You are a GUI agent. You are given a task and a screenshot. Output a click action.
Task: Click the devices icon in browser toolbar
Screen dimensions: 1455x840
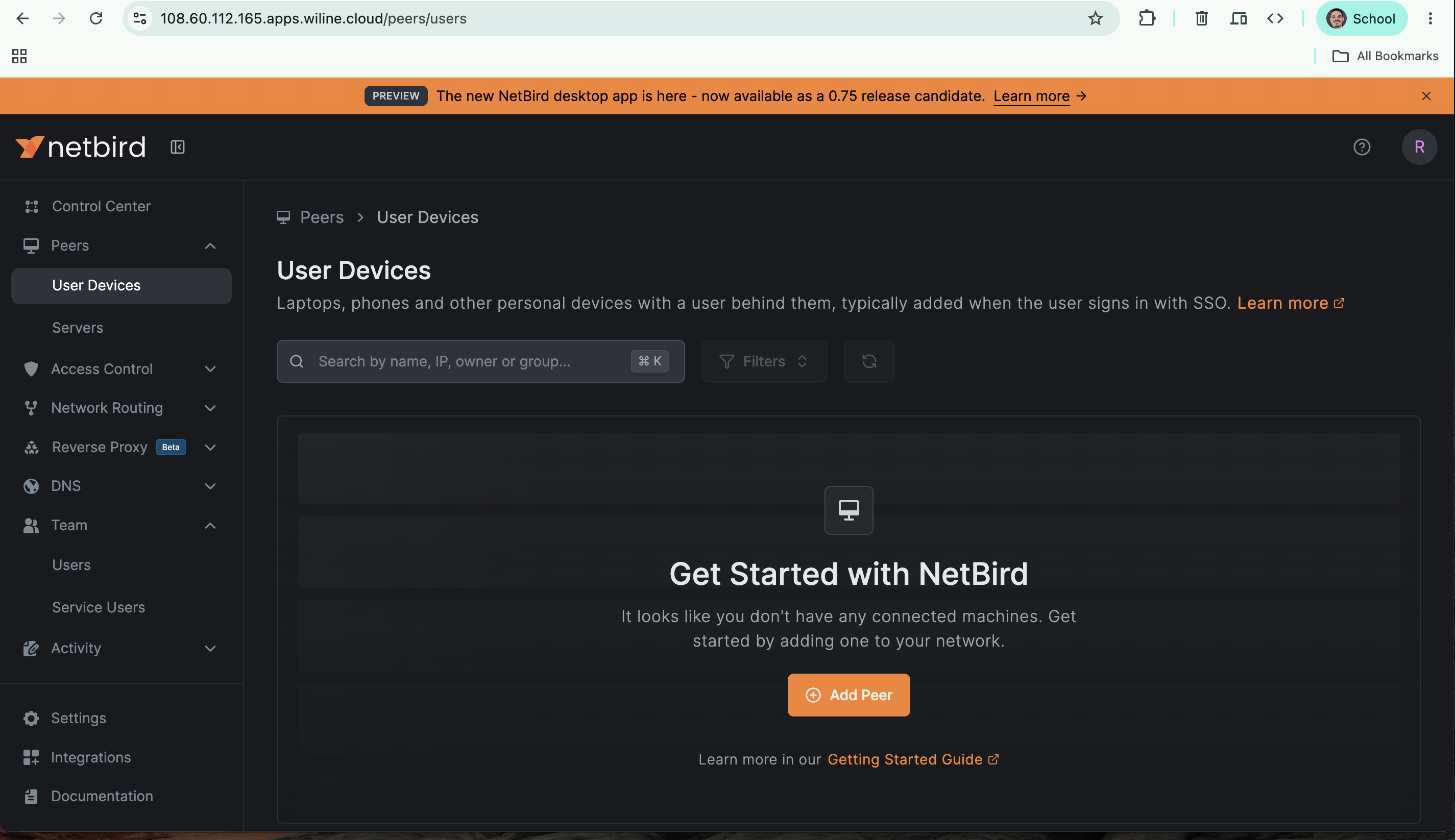click(x=1238, y=18)
